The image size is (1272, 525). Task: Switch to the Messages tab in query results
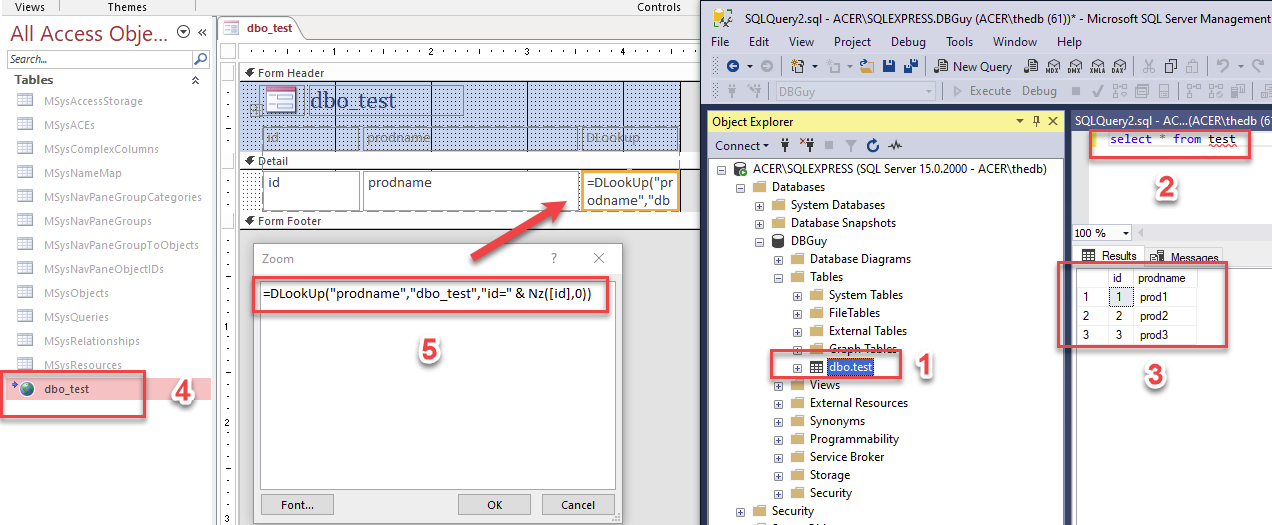(x=1186, y=257)
